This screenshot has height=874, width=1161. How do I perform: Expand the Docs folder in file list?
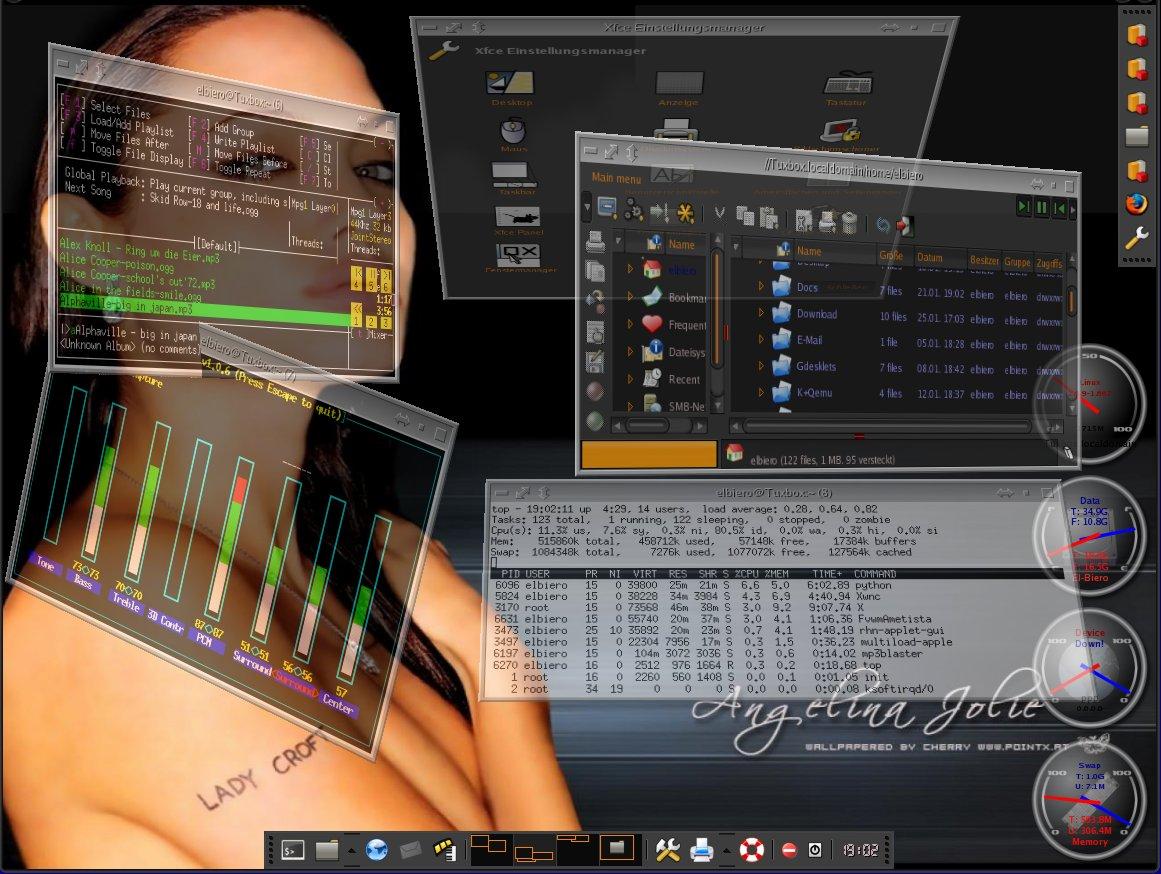pyautogui.click(x=760, y=285)
